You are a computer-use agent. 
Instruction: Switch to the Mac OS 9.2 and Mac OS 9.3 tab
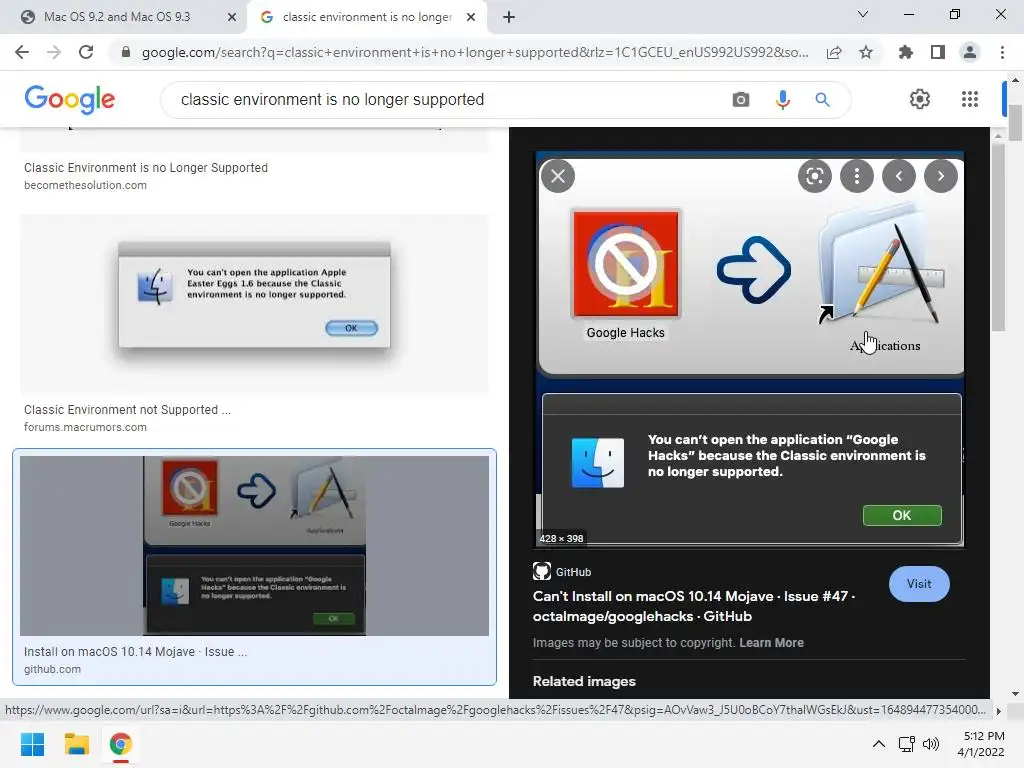117,17
